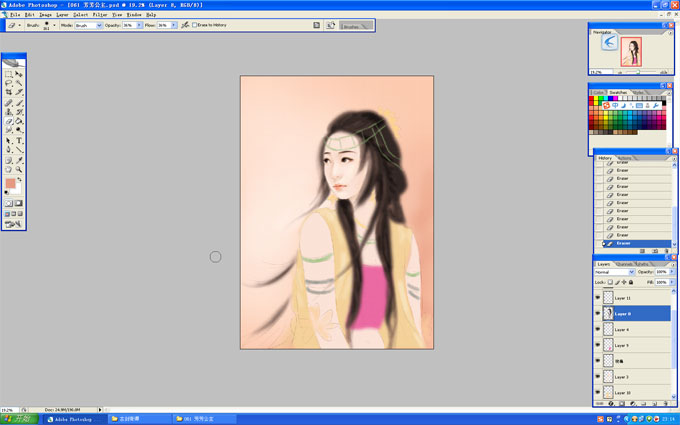Select the Zoom tool
The height and width of the screenshot is (425, 680).
point(19,170)
